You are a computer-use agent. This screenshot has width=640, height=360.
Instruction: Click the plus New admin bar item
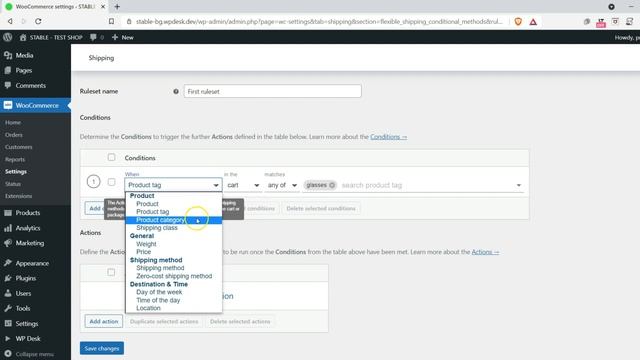point(122,37)
